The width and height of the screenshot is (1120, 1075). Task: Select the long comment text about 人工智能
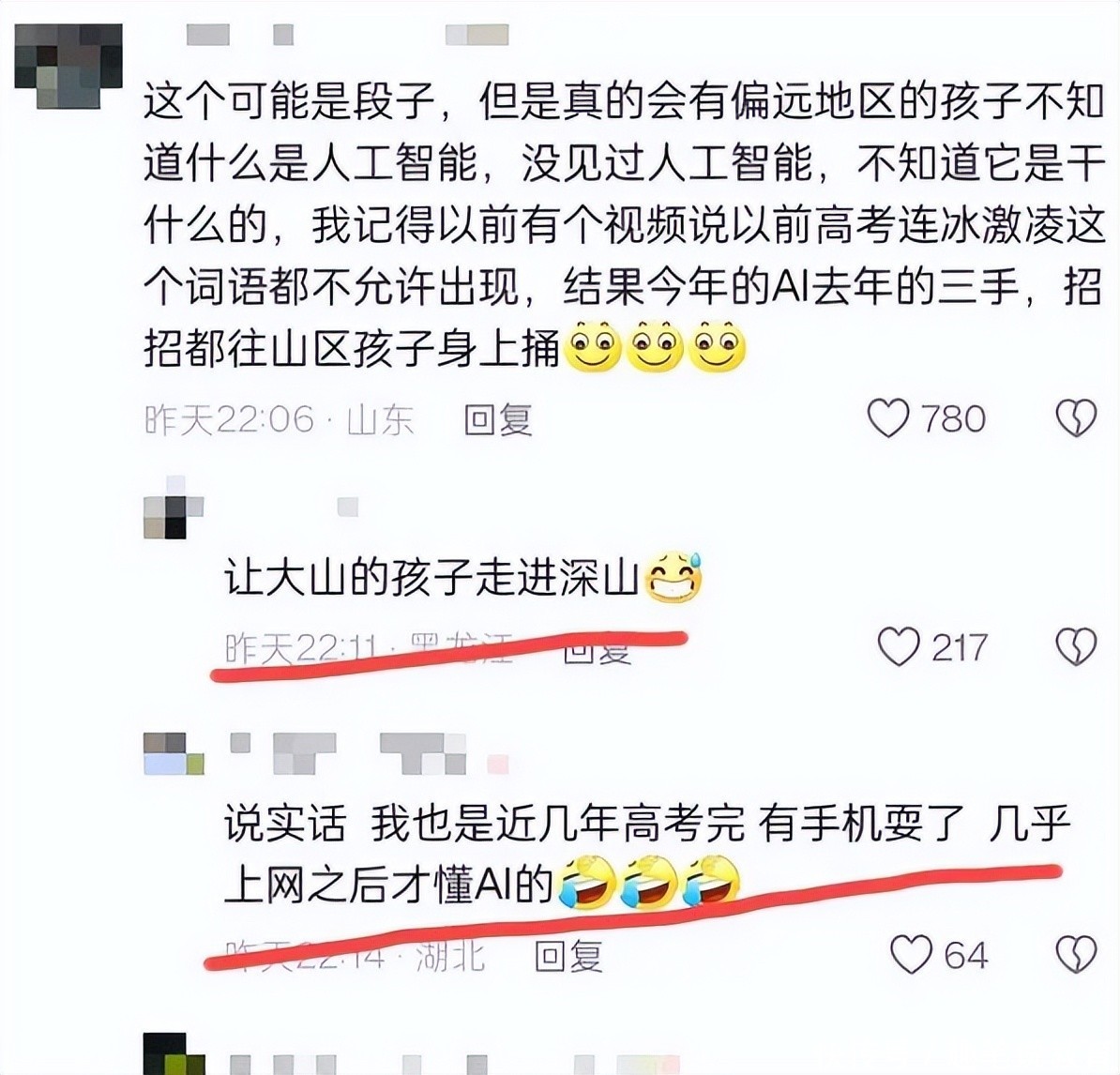[625, 225]
